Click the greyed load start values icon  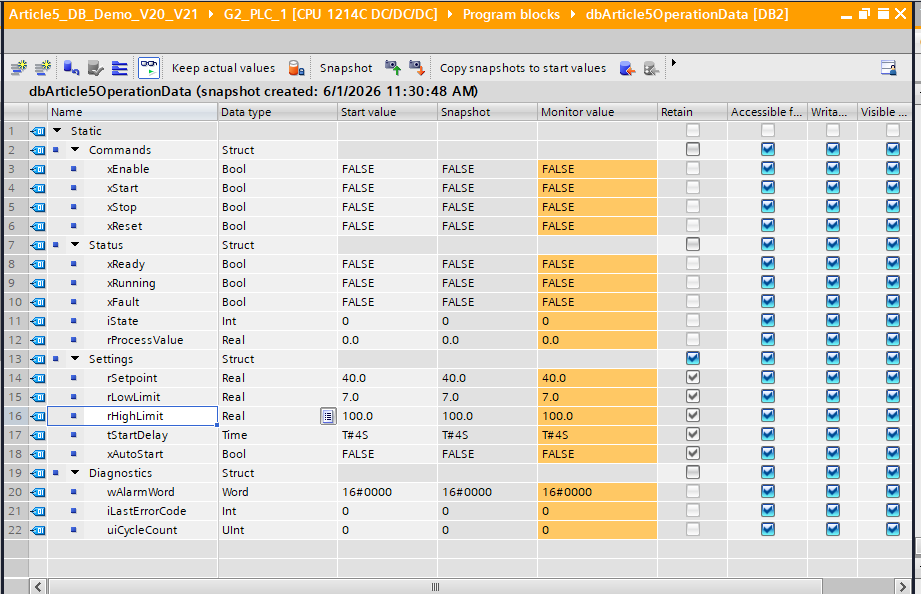coord(651,68)
